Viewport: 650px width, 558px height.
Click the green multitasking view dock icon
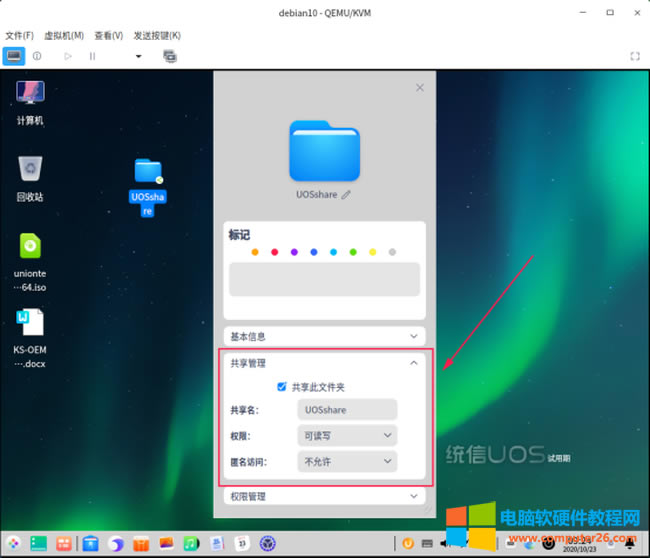[x=39, y=543]
